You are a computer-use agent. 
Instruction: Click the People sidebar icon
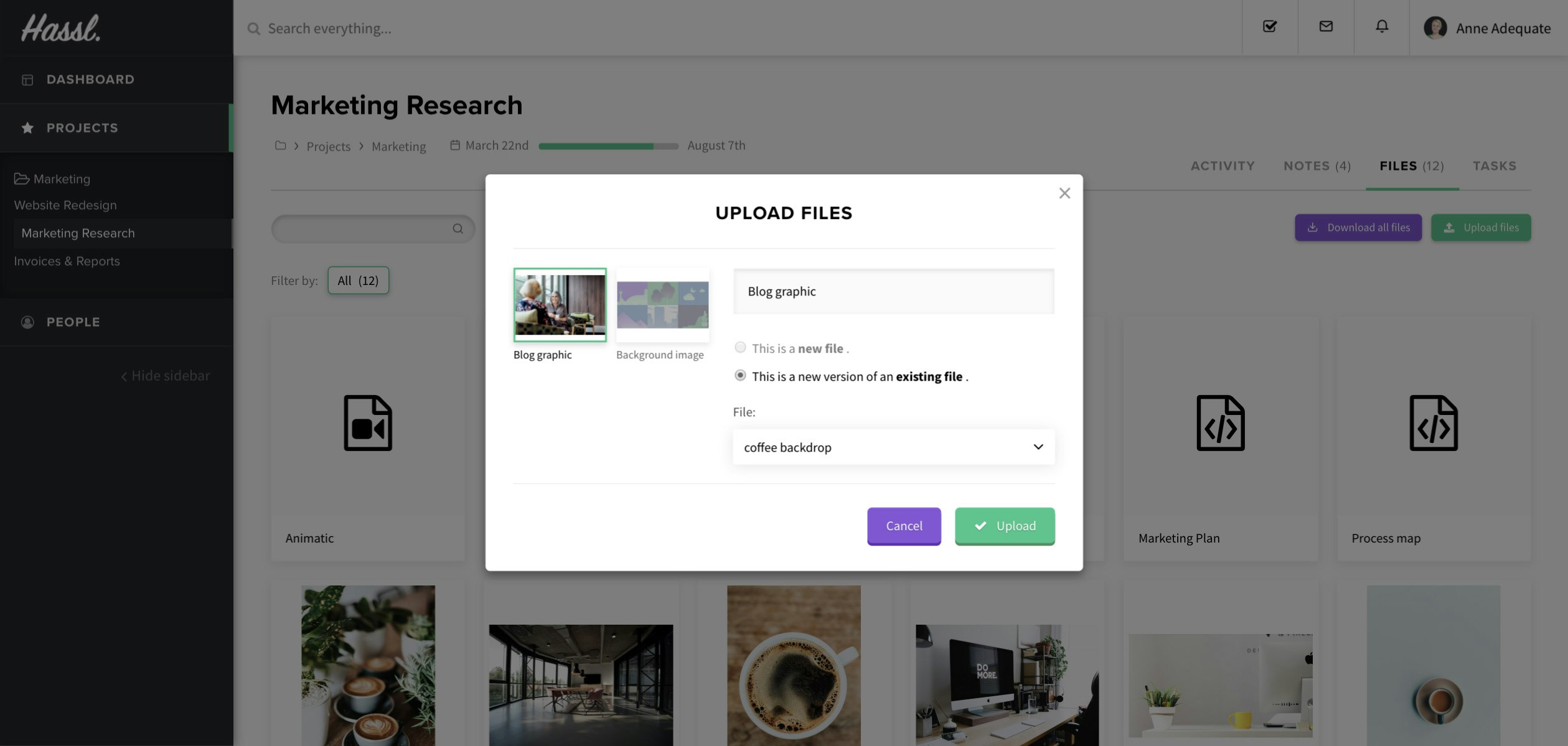pyautogui.click(x=27, y=322)
